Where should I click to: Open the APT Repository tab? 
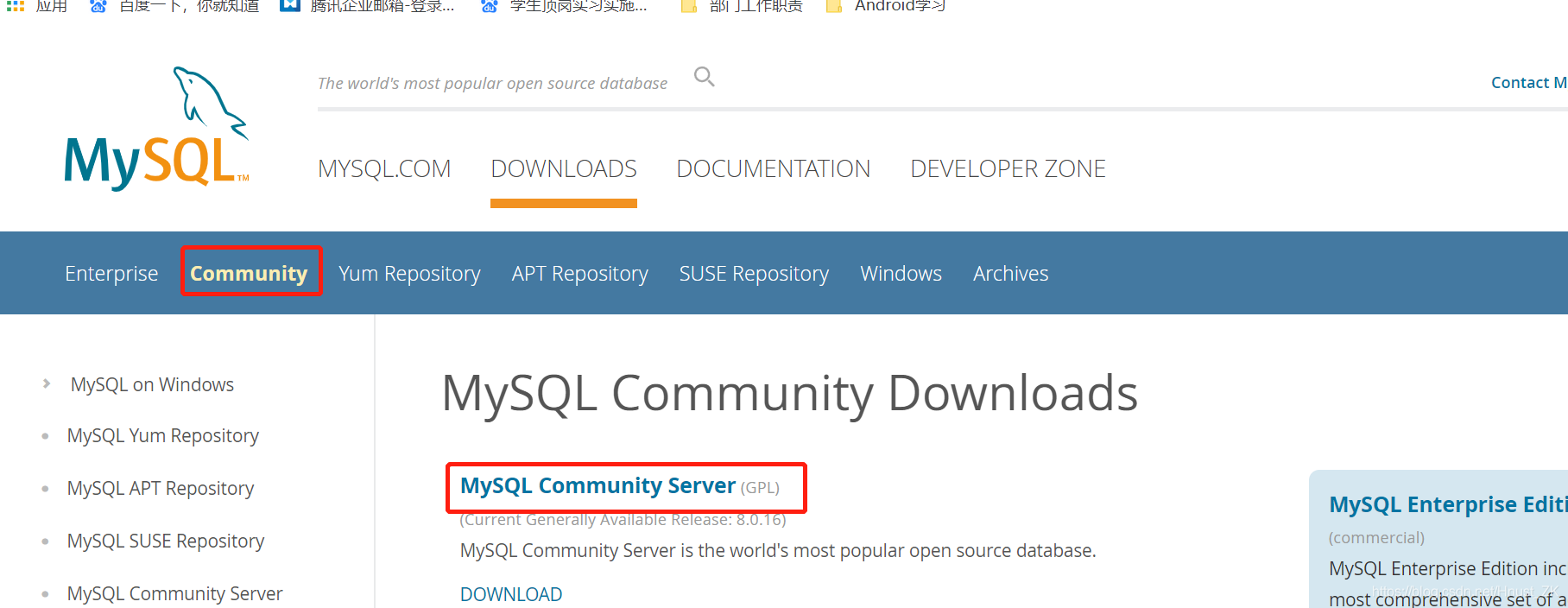tap(579, 273)
